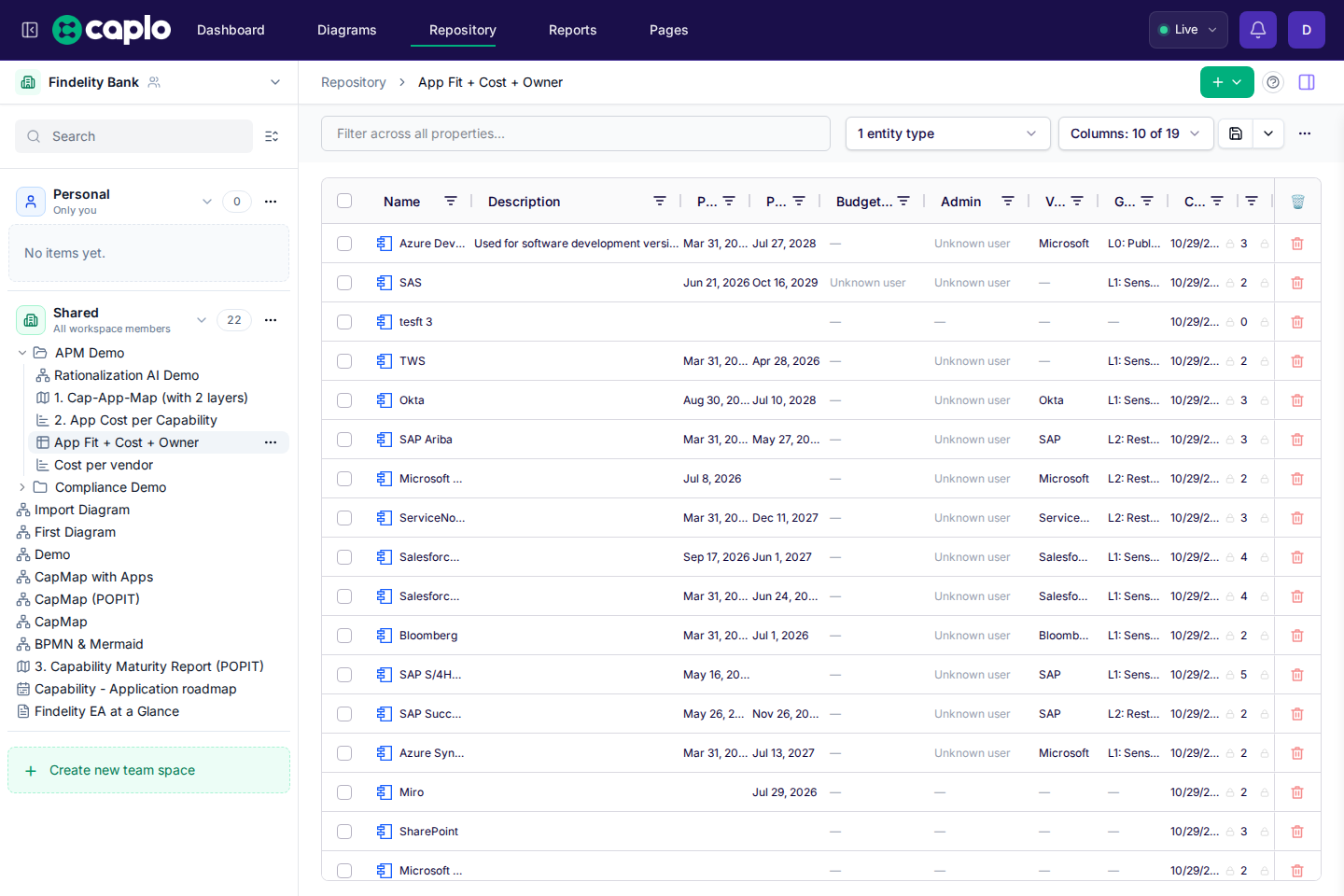Open the Repository tab

463,30
